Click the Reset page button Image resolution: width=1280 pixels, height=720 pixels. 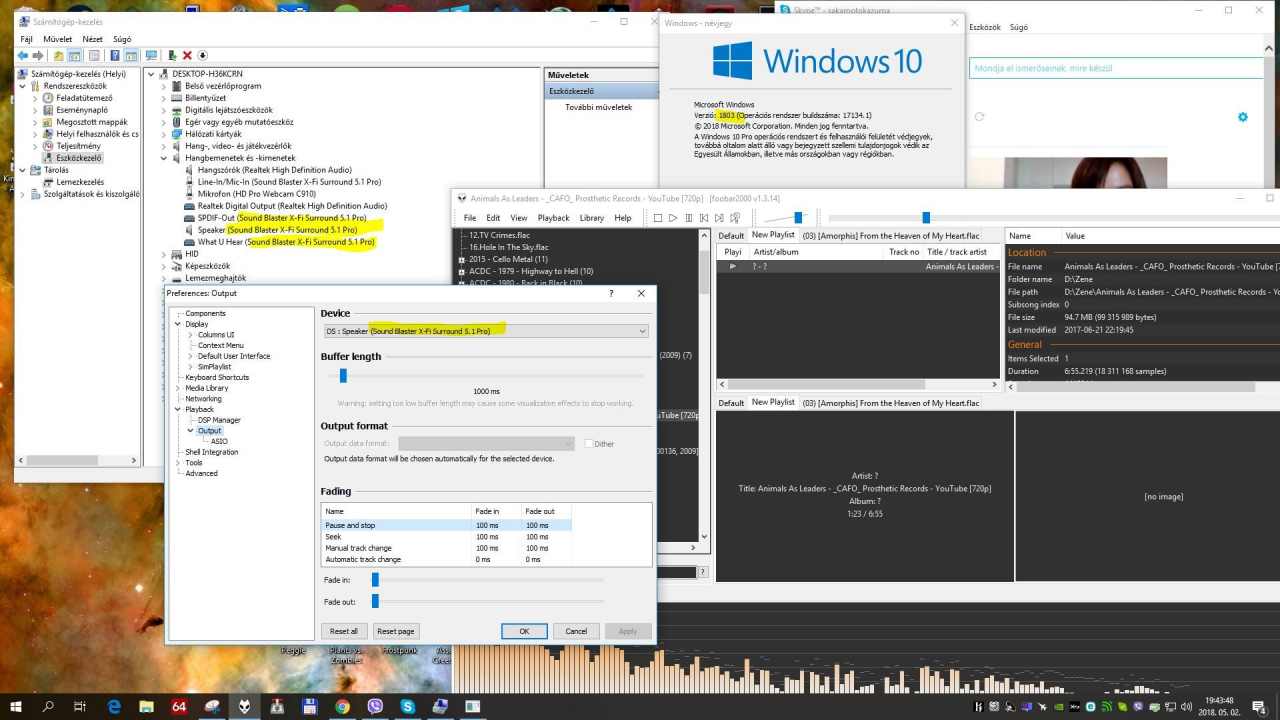point(395,631)
